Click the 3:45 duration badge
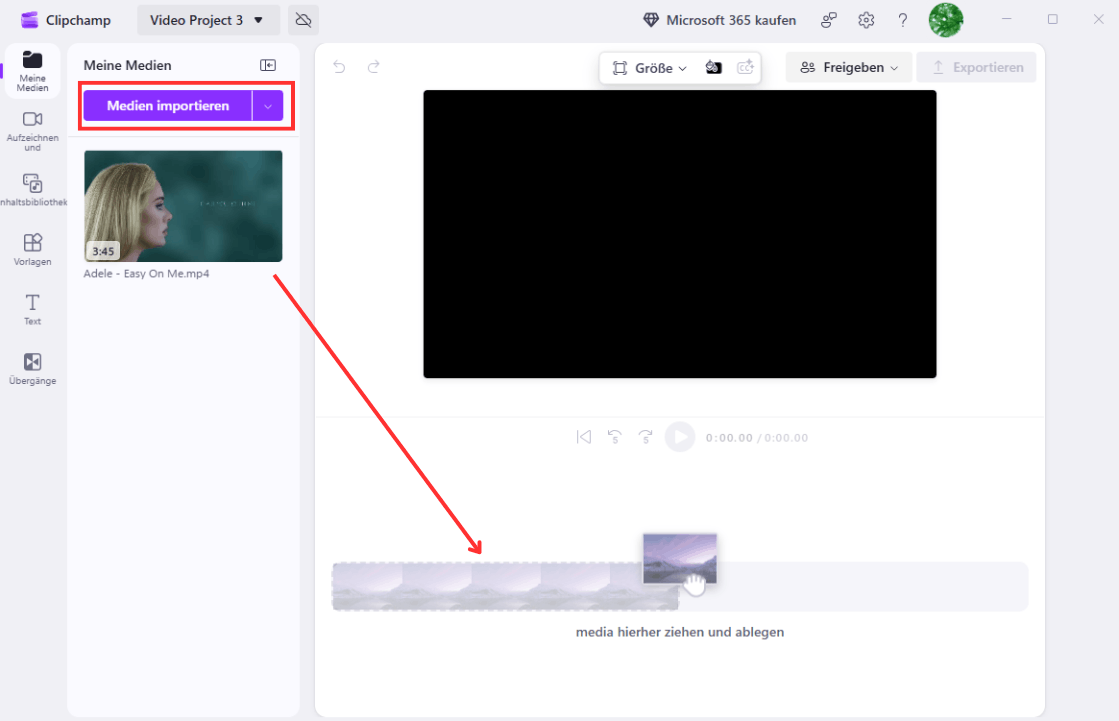 coord(103,251)
